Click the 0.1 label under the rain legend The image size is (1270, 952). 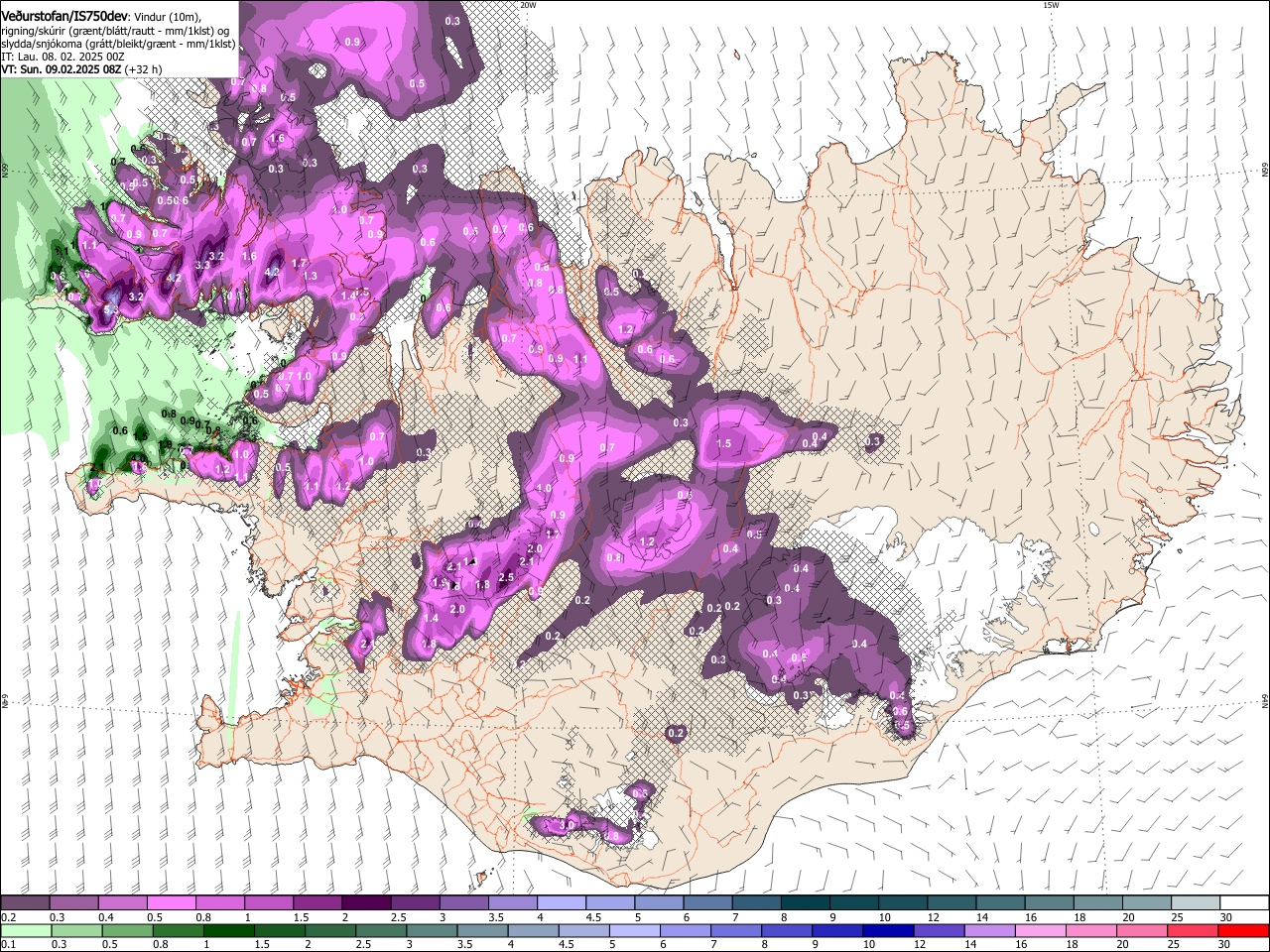coord(10,945)
